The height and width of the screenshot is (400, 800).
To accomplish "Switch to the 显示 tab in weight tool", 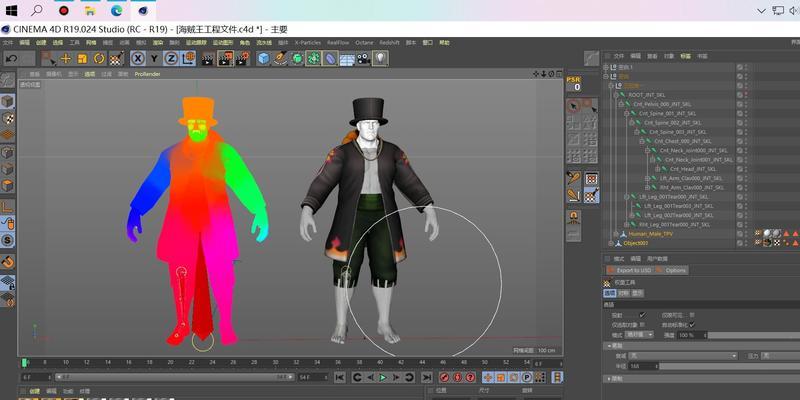I will [x=638, y=293].
